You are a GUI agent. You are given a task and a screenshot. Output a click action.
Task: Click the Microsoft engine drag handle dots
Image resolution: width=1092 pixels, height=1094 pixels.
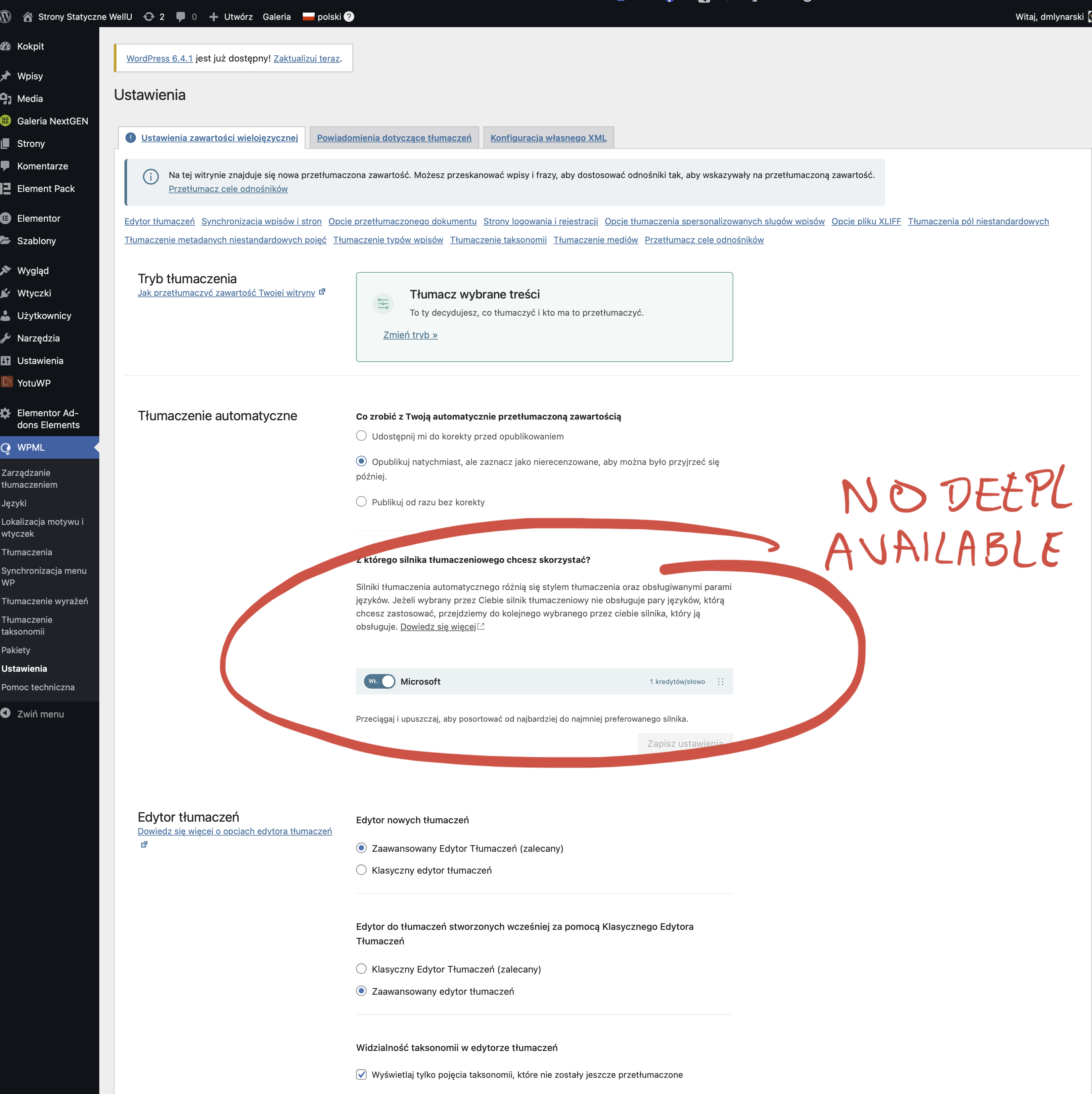click(x=720, y=681)
